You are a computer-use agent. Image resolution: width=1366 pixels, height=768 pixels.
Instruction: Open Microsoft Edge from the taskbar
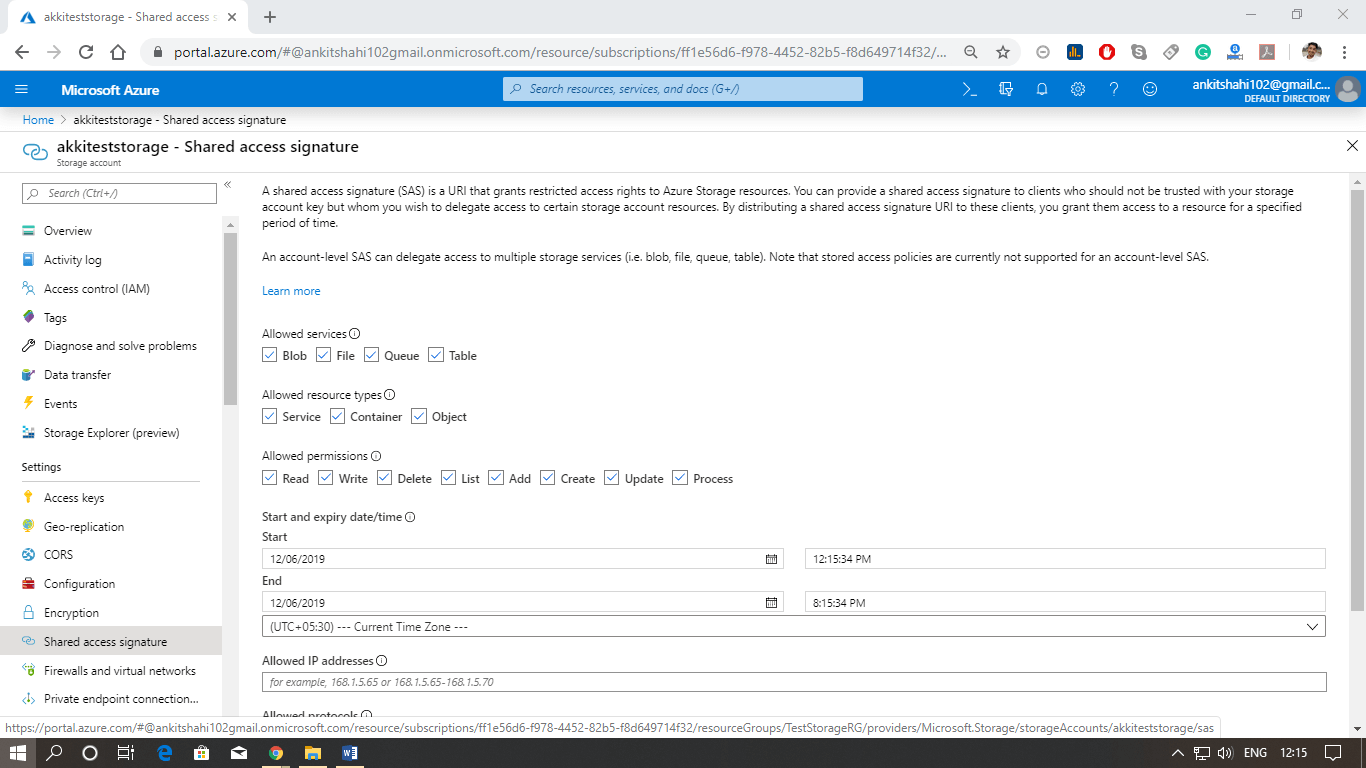(x=164, y=752)
